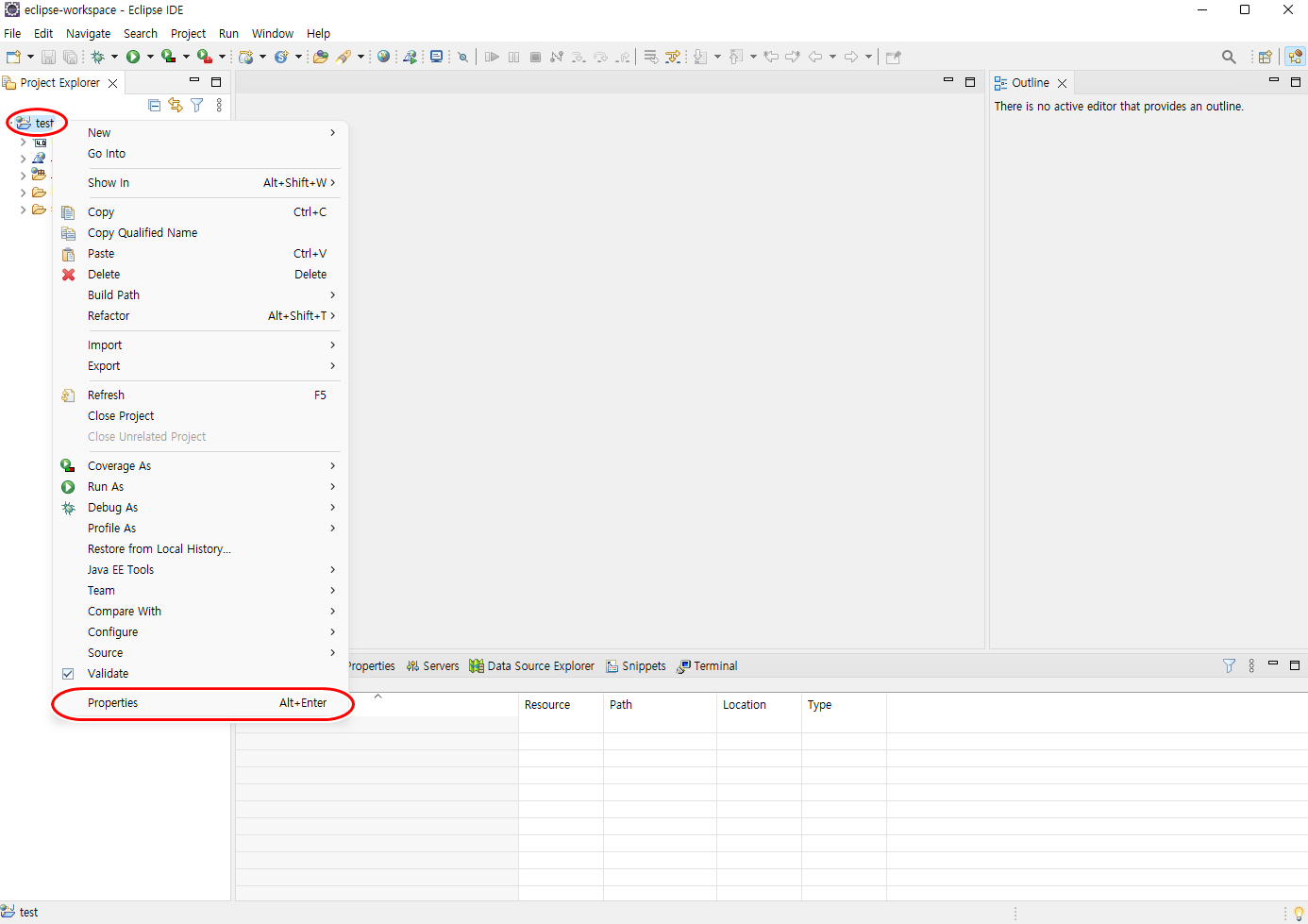Switch to the Snippets tab
The height and width of the screenshot is (924, 1308).
tap(636, 666)
